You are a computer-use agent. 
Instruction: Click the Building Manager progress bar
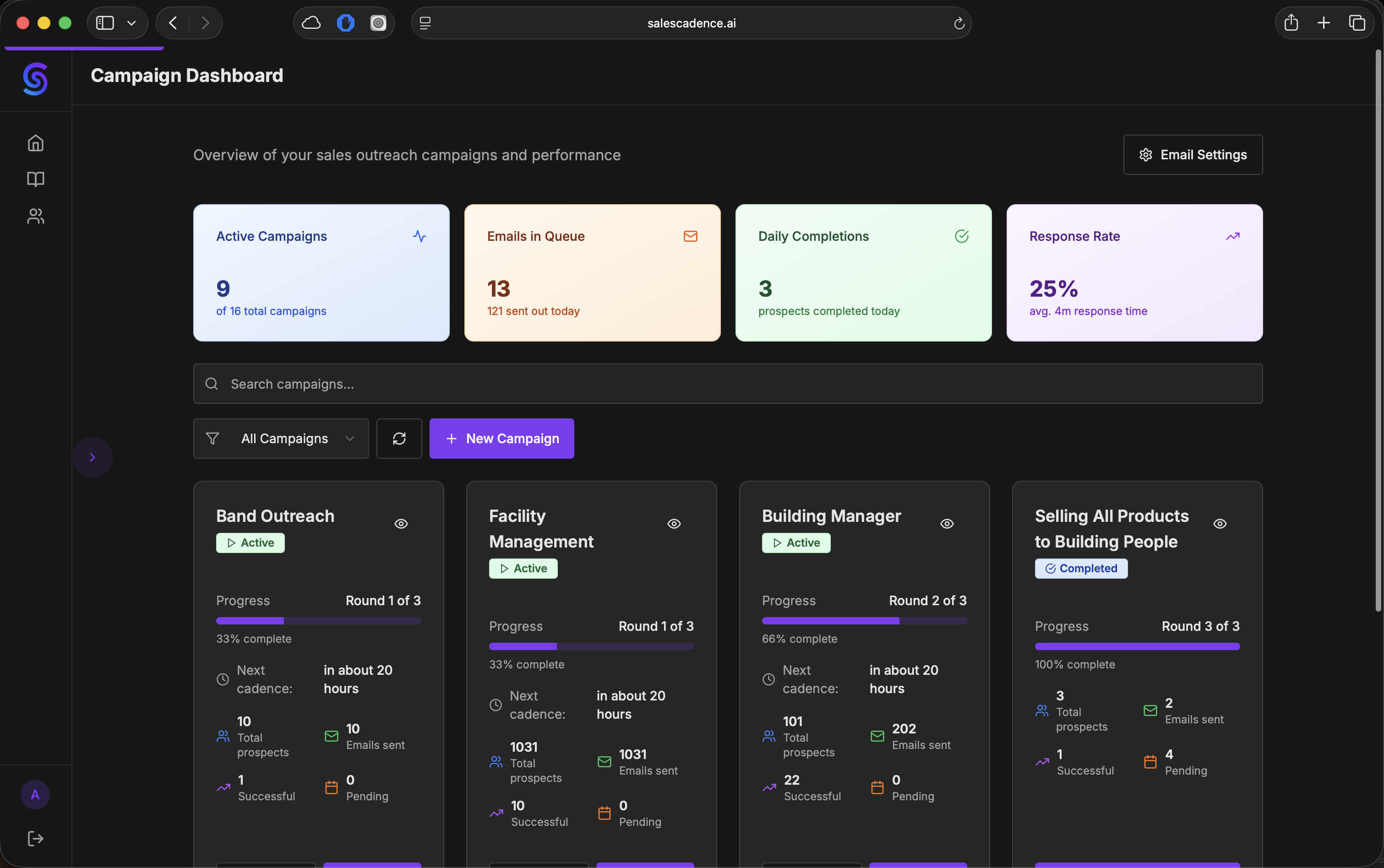point(864,621)
